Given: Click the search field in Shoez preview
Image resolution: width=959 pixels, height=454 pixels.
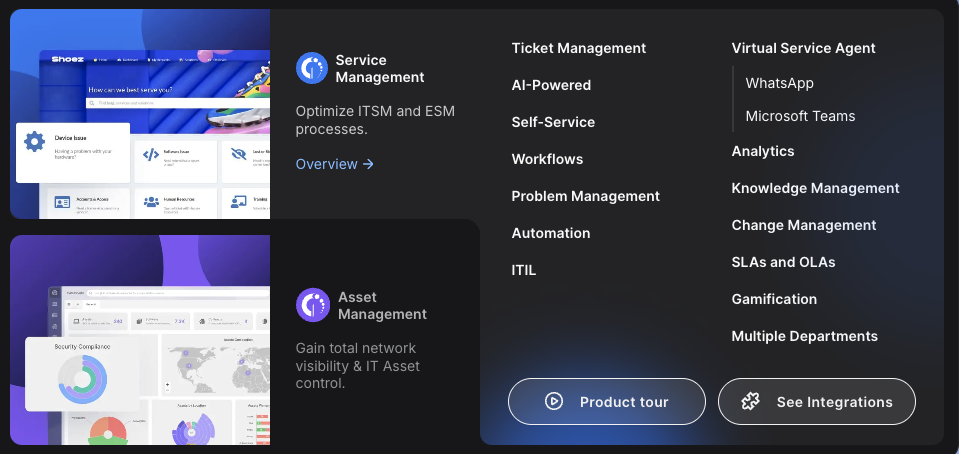Looking at the screenshot, I should 177,103.
